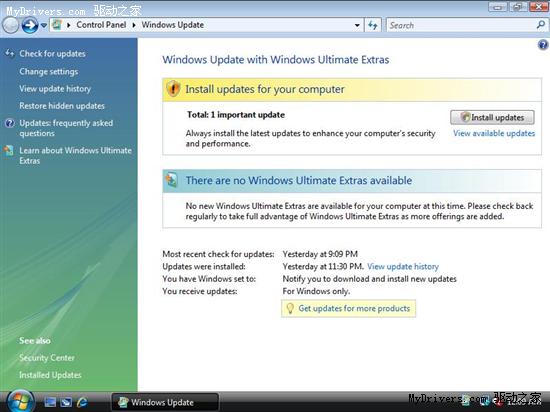Viewport: 550px width, 412px height.
Task: Click Get updates for more products
Action: [354, 309]
